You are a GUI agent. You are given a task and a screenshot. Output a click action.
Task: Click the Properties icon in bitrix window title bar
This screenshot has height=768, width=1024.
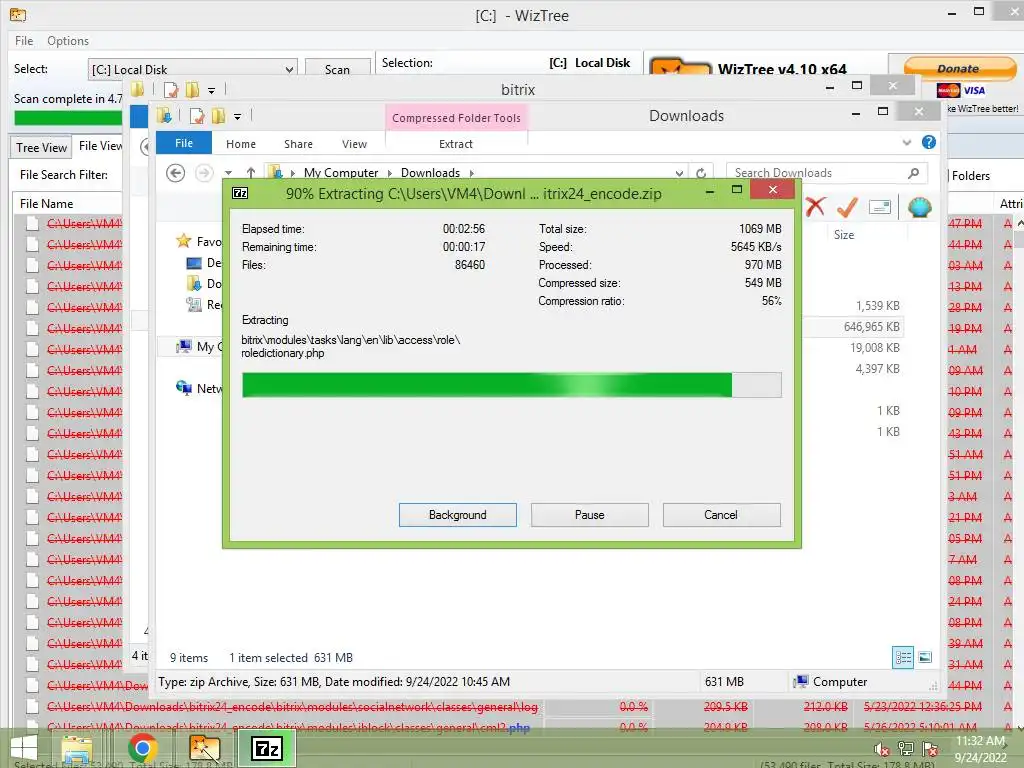point(171,89)
